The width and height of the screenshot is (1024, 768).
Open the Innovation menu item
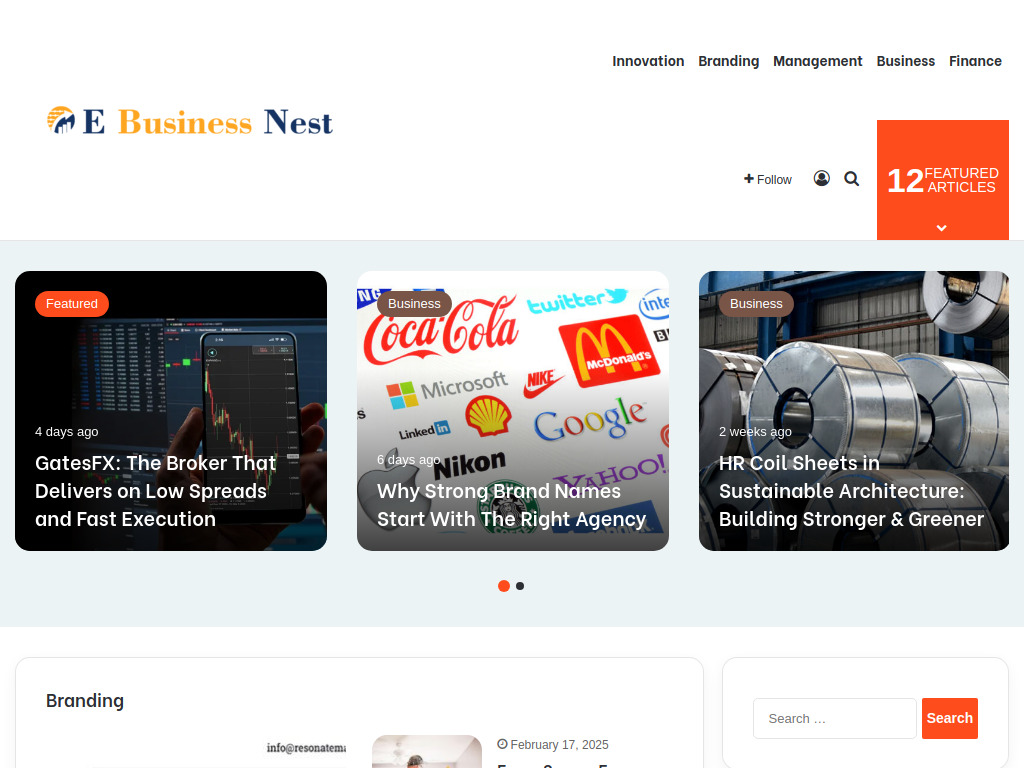tap(648, 61)
